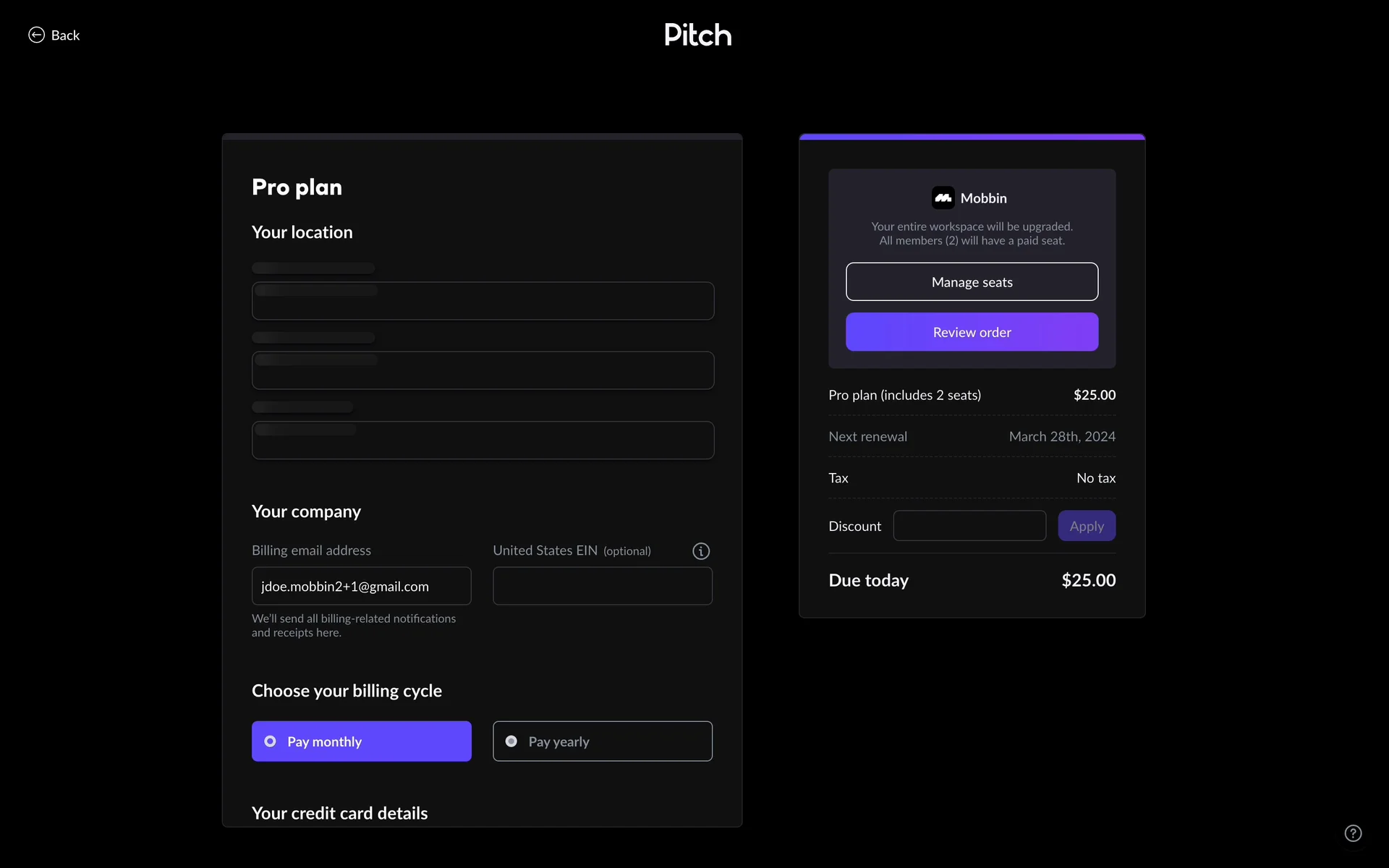
Task: Apply the discount code
Action: 1086,526
